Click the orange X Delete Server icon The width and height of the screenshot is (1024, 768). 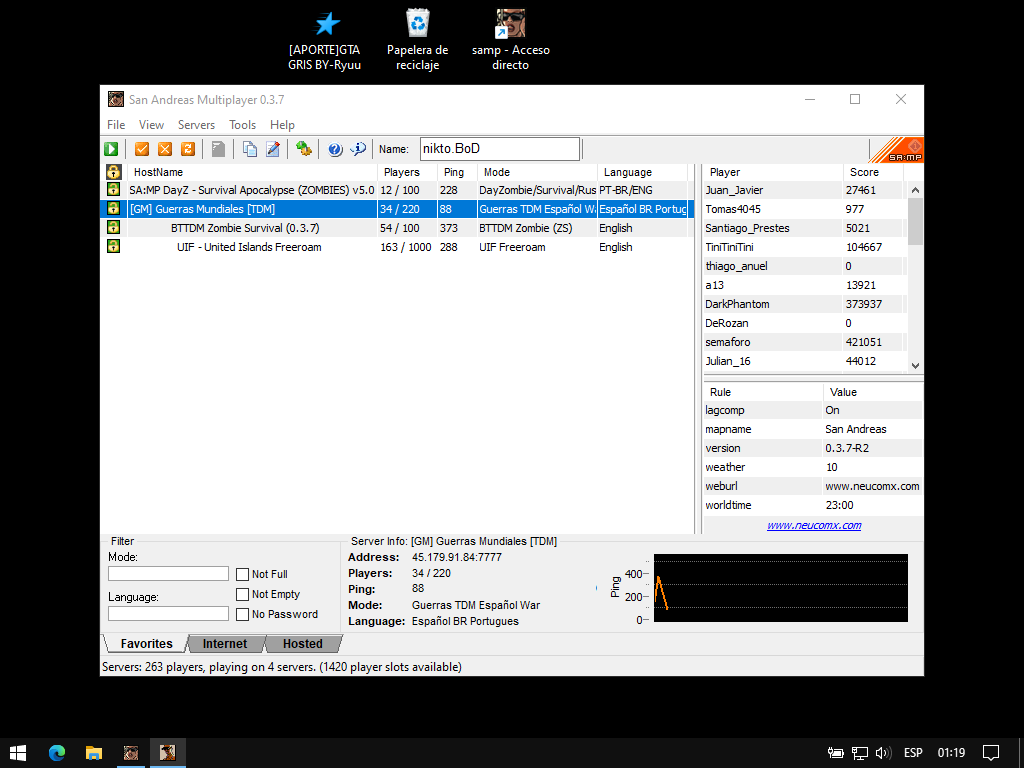pyautogui.click(x=165, y=149)
